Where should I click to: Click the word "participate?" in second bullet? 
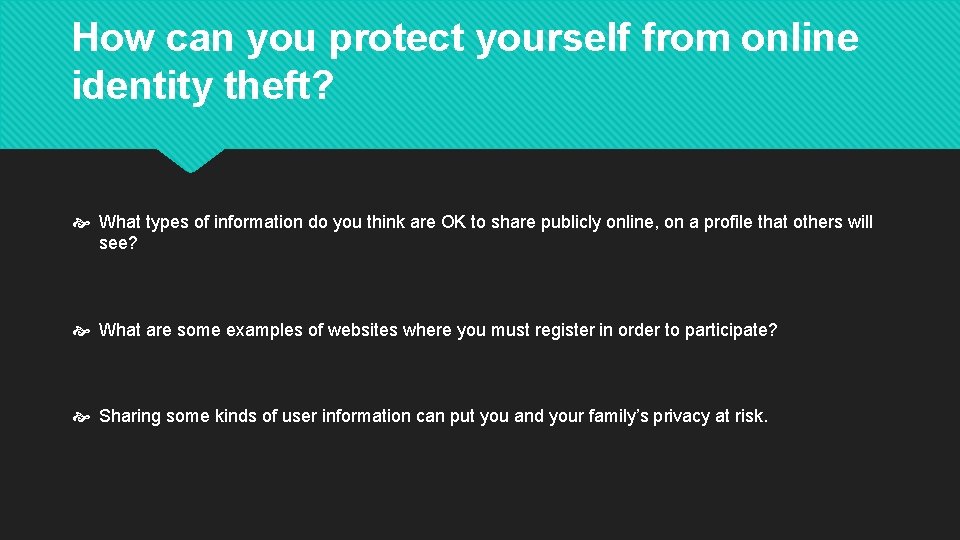[731, 331]
